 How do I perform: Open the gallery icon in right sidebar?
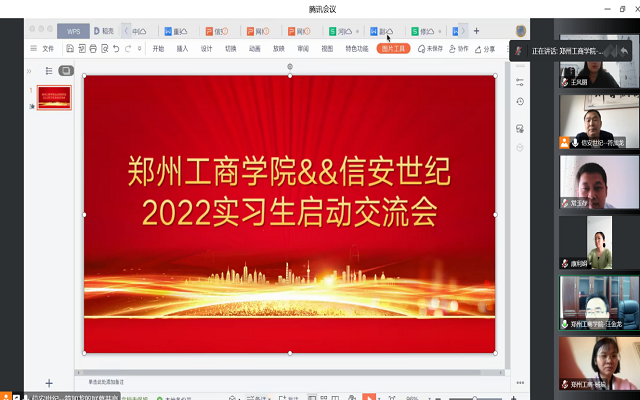click(x=520, y=129)
